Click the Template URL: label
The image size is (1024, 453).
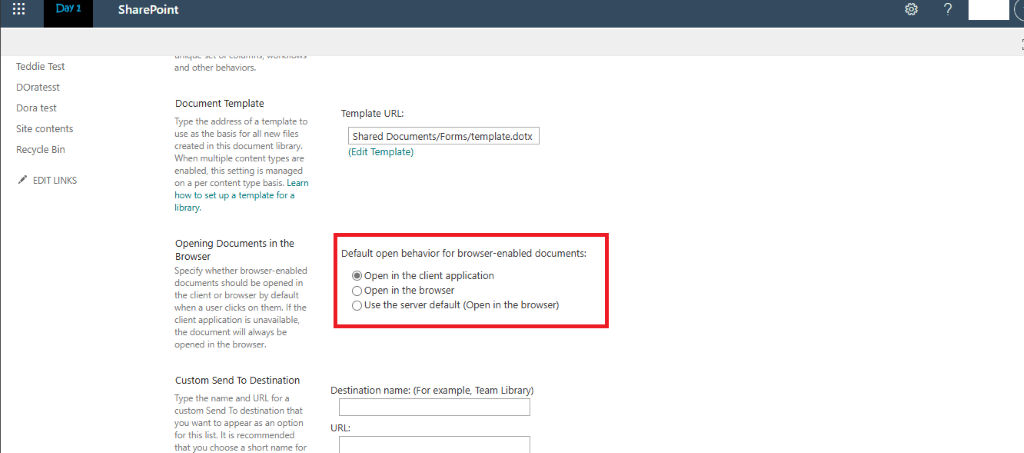pos(373,114)
